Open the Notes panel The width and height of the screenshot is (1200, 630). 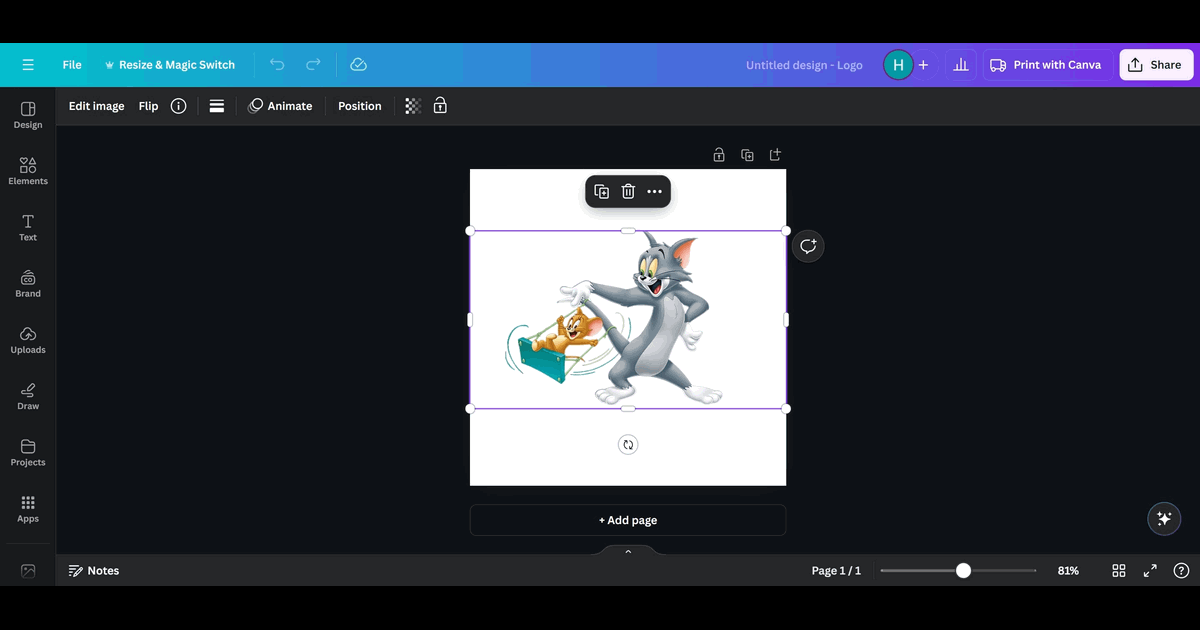94,571
